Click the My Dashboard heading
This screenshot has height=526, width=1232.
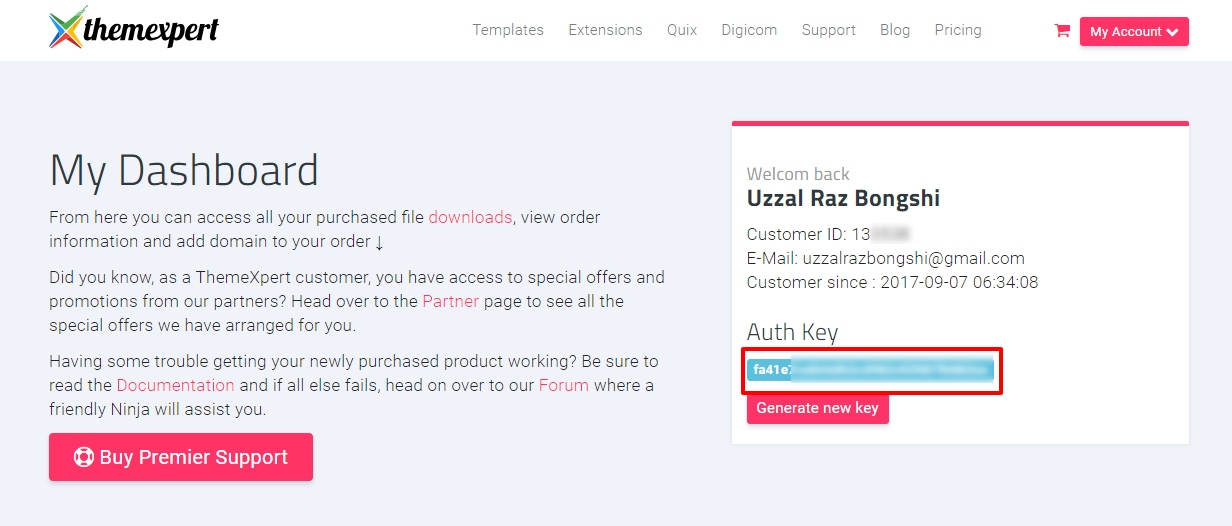click(184, 171)
